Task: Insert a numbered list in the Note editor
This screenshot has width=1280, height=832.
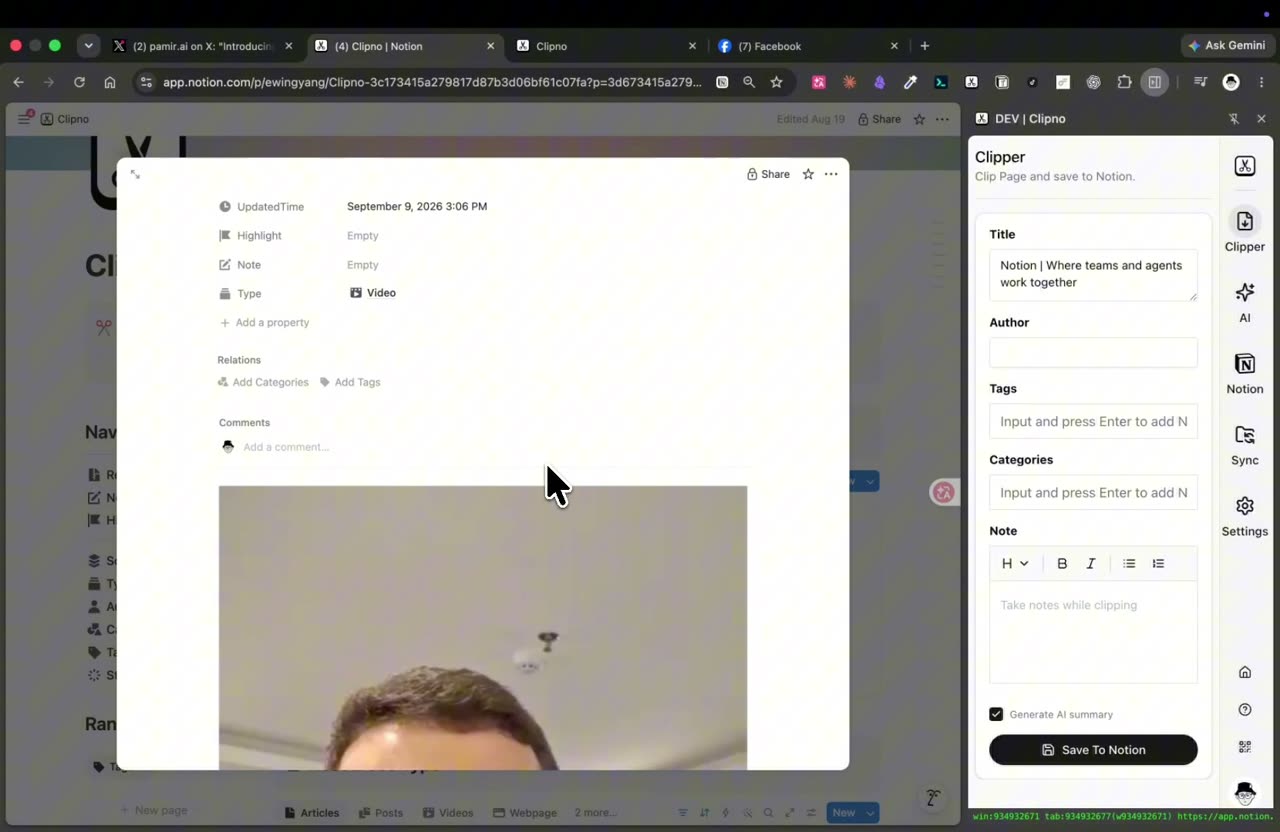Action: click(x=1158, y=563)
